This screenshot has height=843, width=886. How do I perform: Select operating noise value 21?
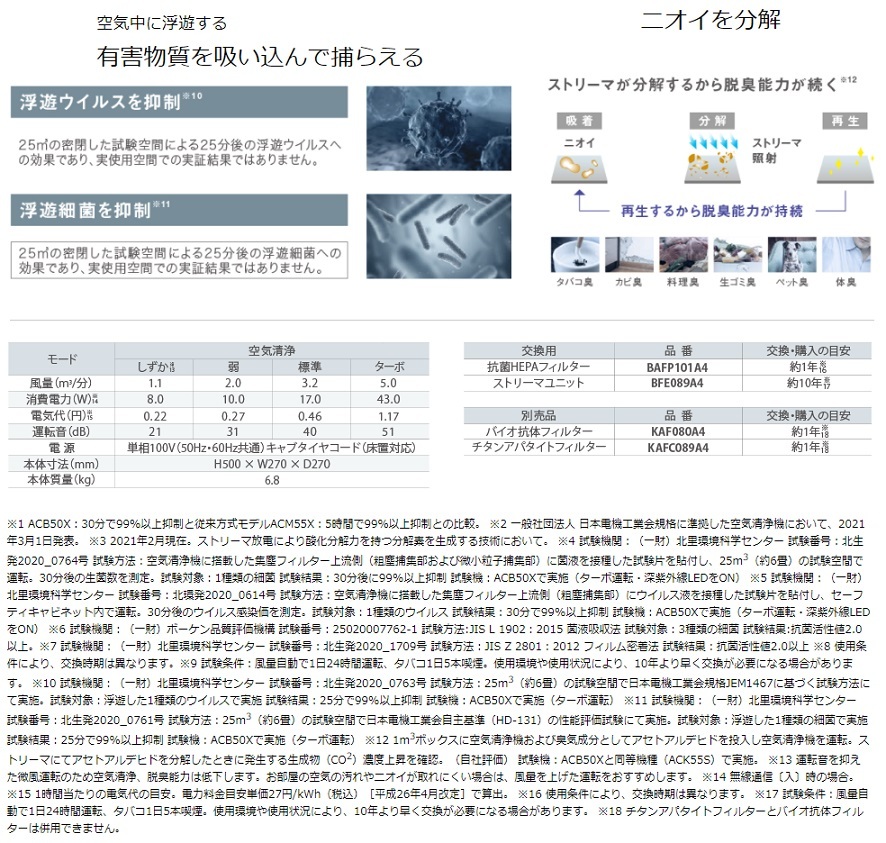pos(155,432)
